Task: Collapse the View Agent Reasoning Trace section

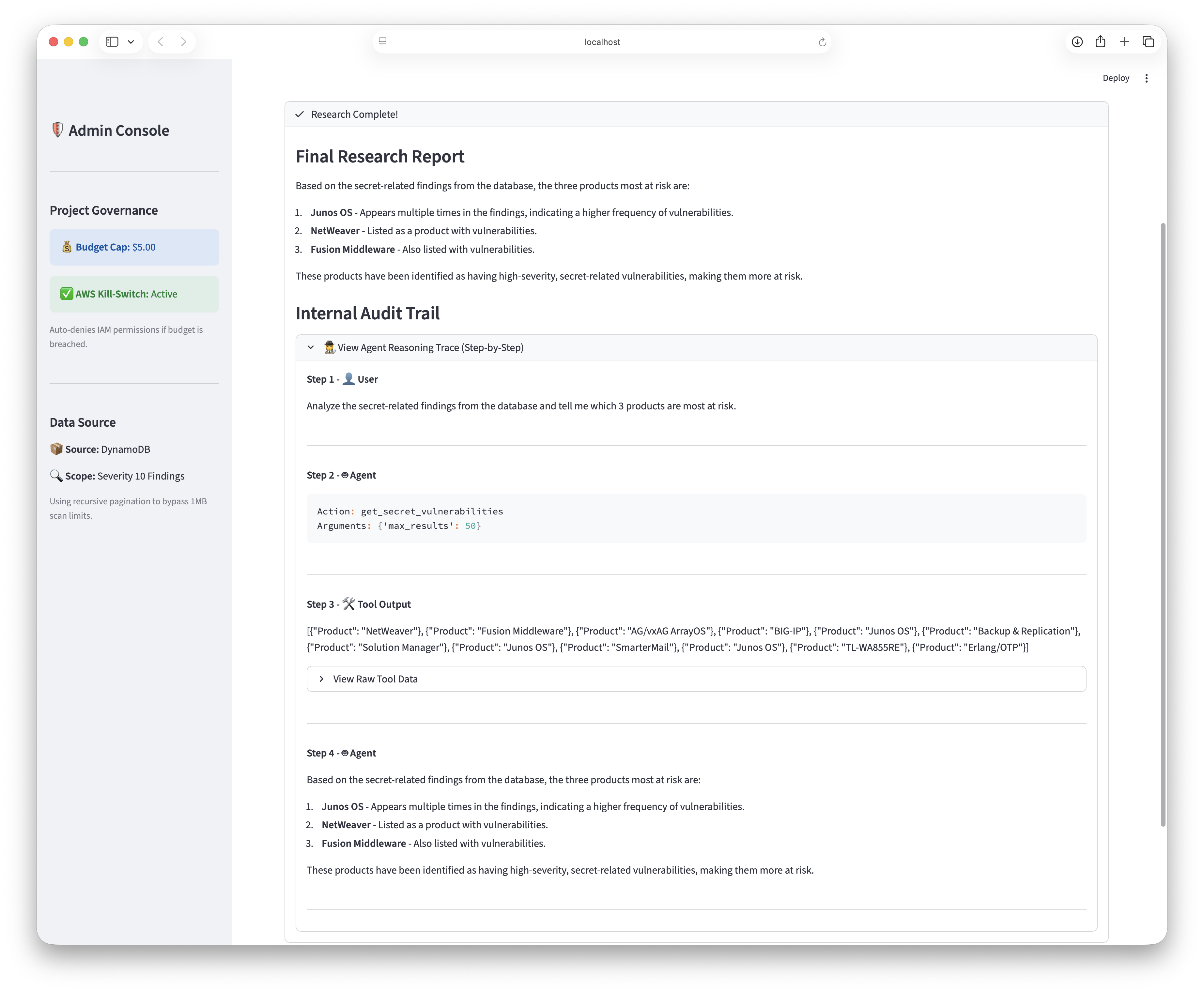Action: coord(311,347)
